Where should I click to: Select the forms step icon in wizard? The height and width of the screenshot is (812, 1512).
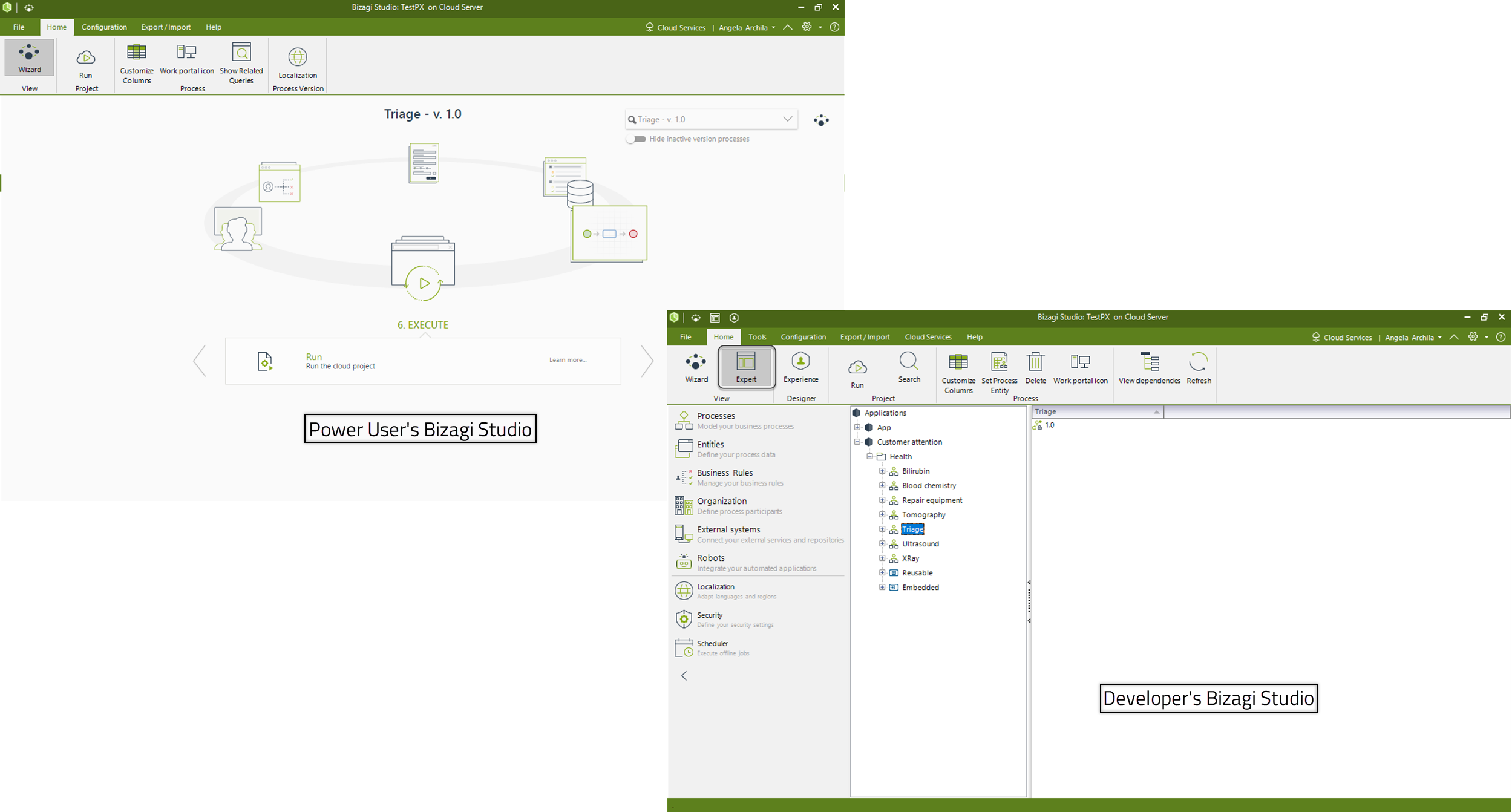(x=424, y=163)
